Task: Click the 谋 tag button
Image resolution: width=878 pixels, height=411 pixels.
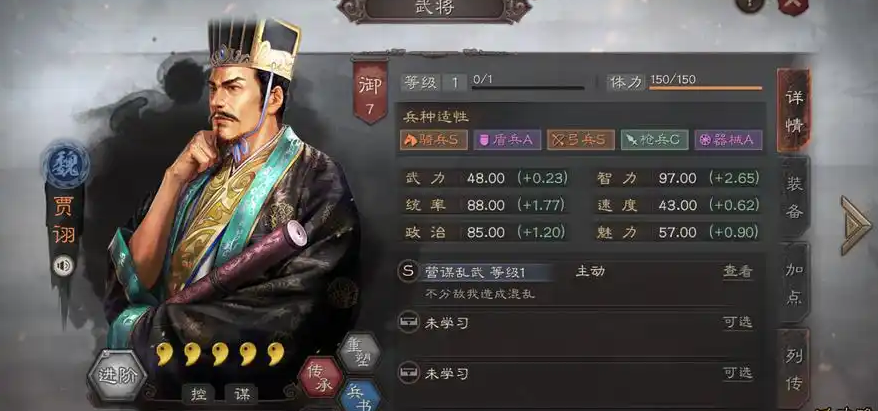Action: (x=241, y=394)
